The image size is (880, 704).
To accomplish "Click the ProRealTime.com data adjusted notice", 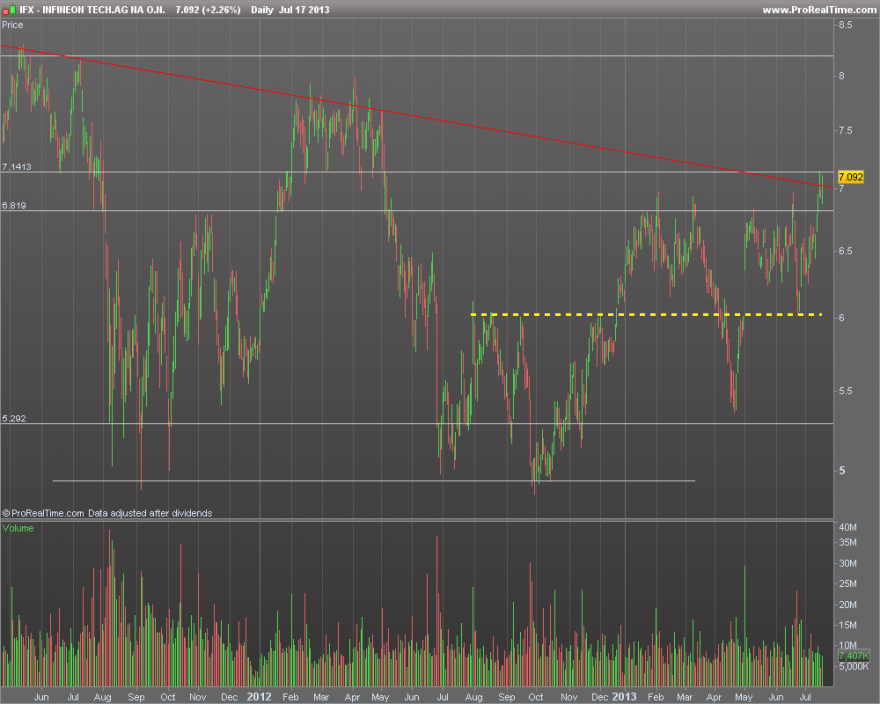I will 107,513.
